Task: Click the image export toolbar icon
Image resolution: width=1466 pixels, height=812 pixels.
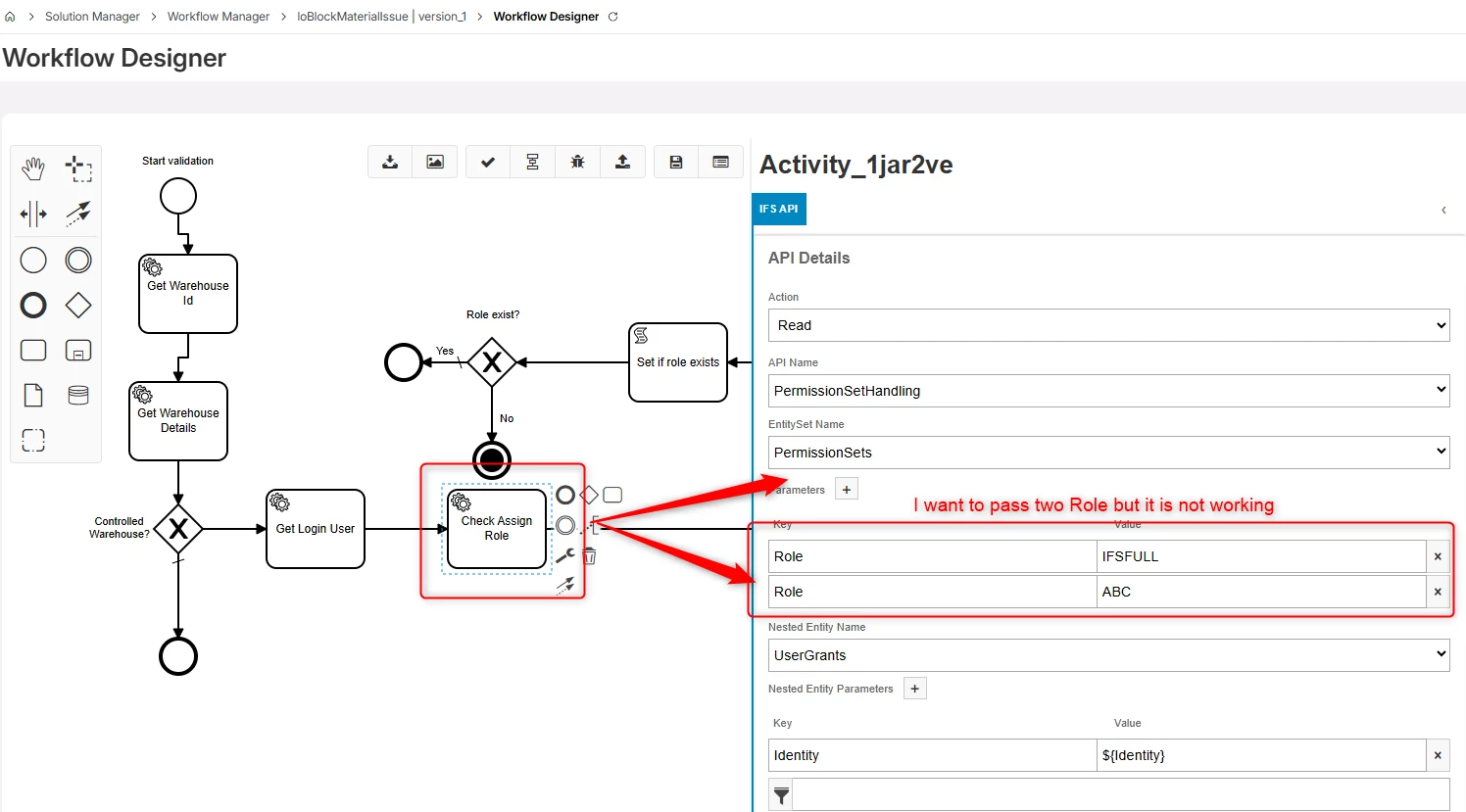Action: click(435, 162)
